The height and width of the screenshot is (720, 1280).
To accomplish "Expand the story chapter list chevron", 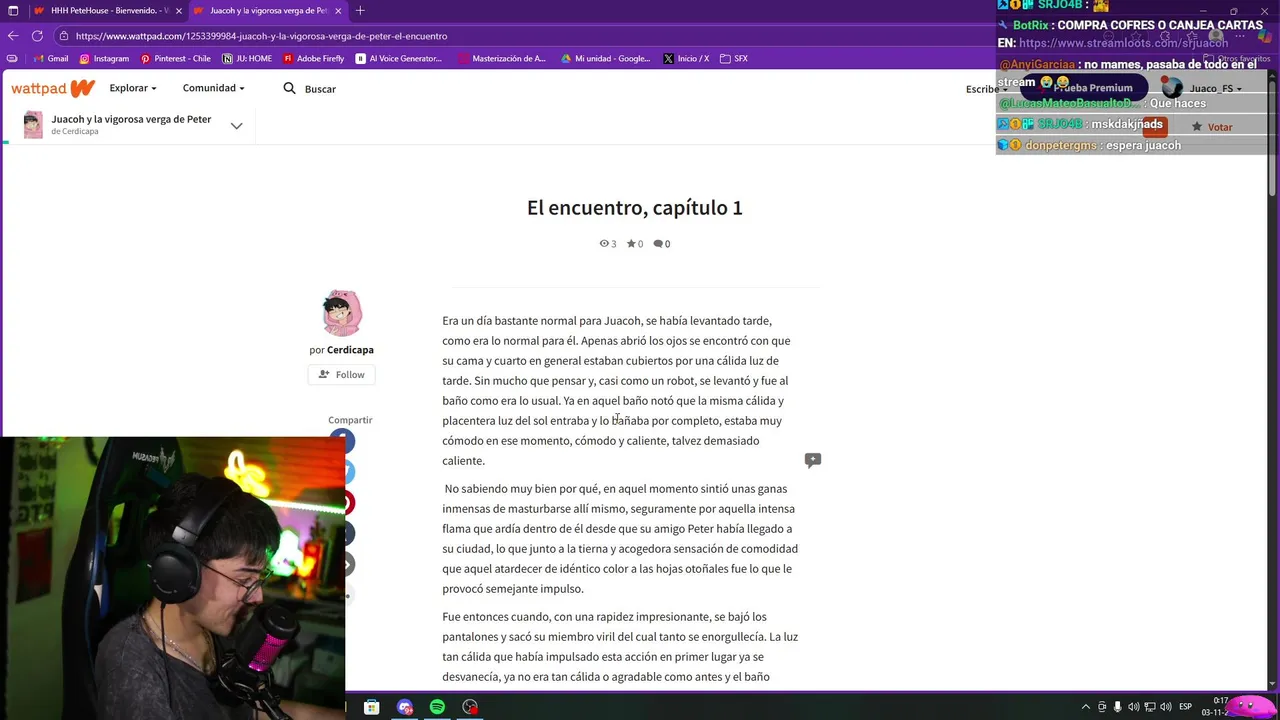I will pyautogui.click(x=236, y=125).
